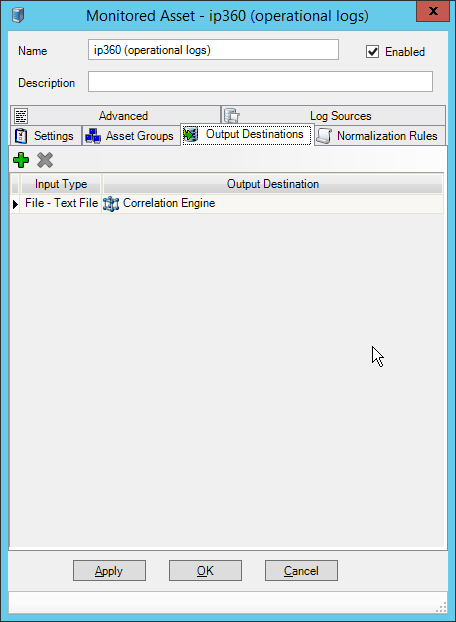Click the Output Destinations arrow icon
The height and width of the screenshot is (622, 456).
tap(191, 134)
